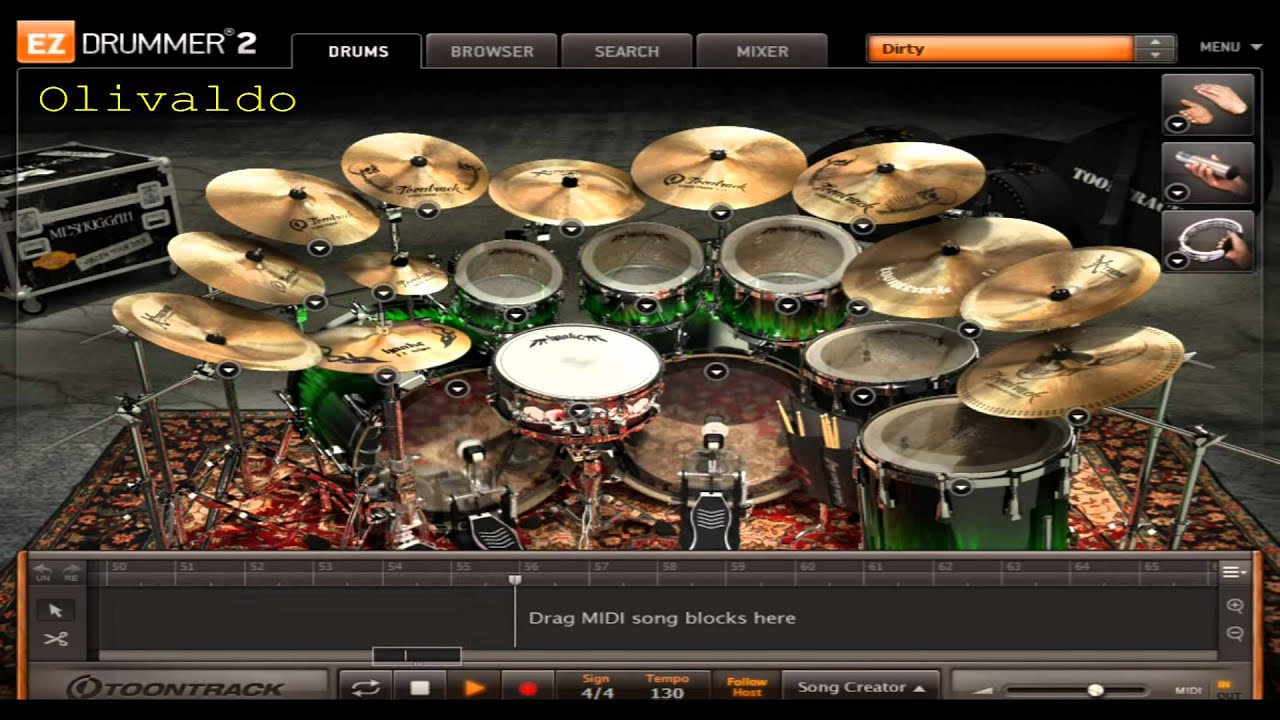Viewport: 1280px width, 720px height.
Task: Switch to the Mixer tab
Action: pyautogui.click(x=762, y=51)
